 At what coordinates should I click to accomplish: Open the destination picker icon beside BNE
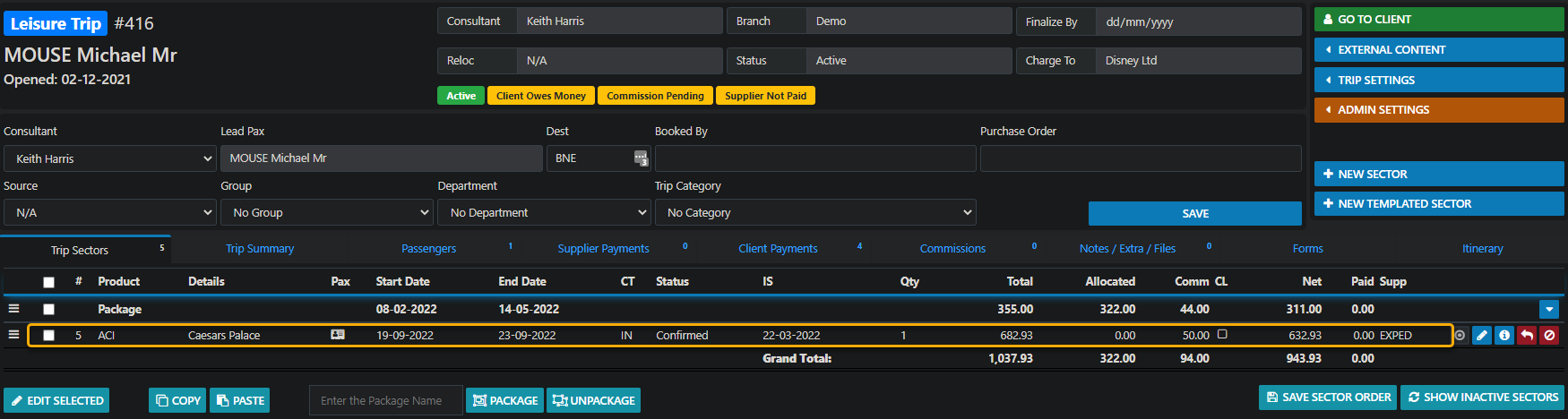(641, 158)
